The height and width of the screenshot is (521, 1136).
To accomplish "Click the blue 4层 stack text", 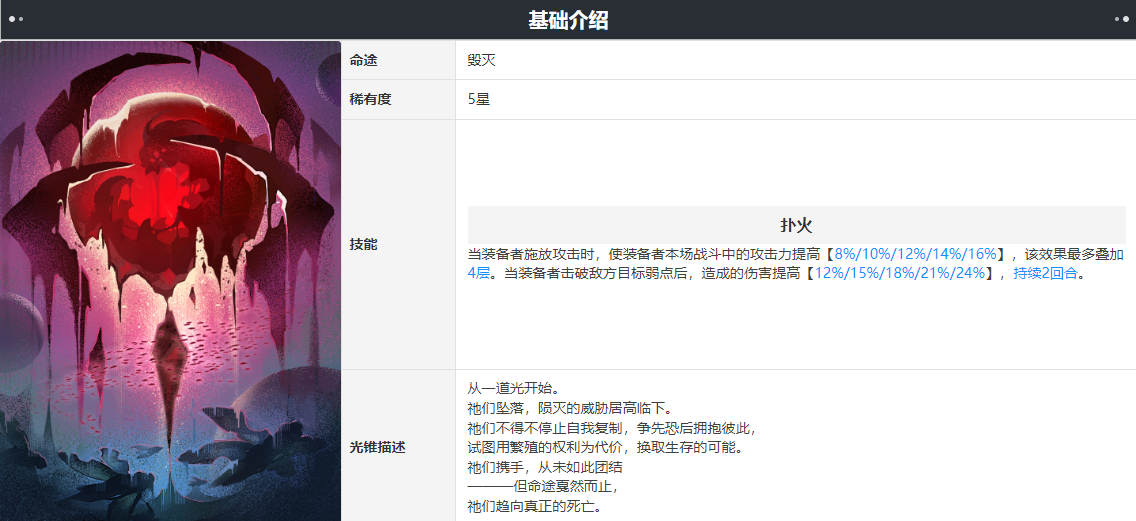I will click(478, 274).
